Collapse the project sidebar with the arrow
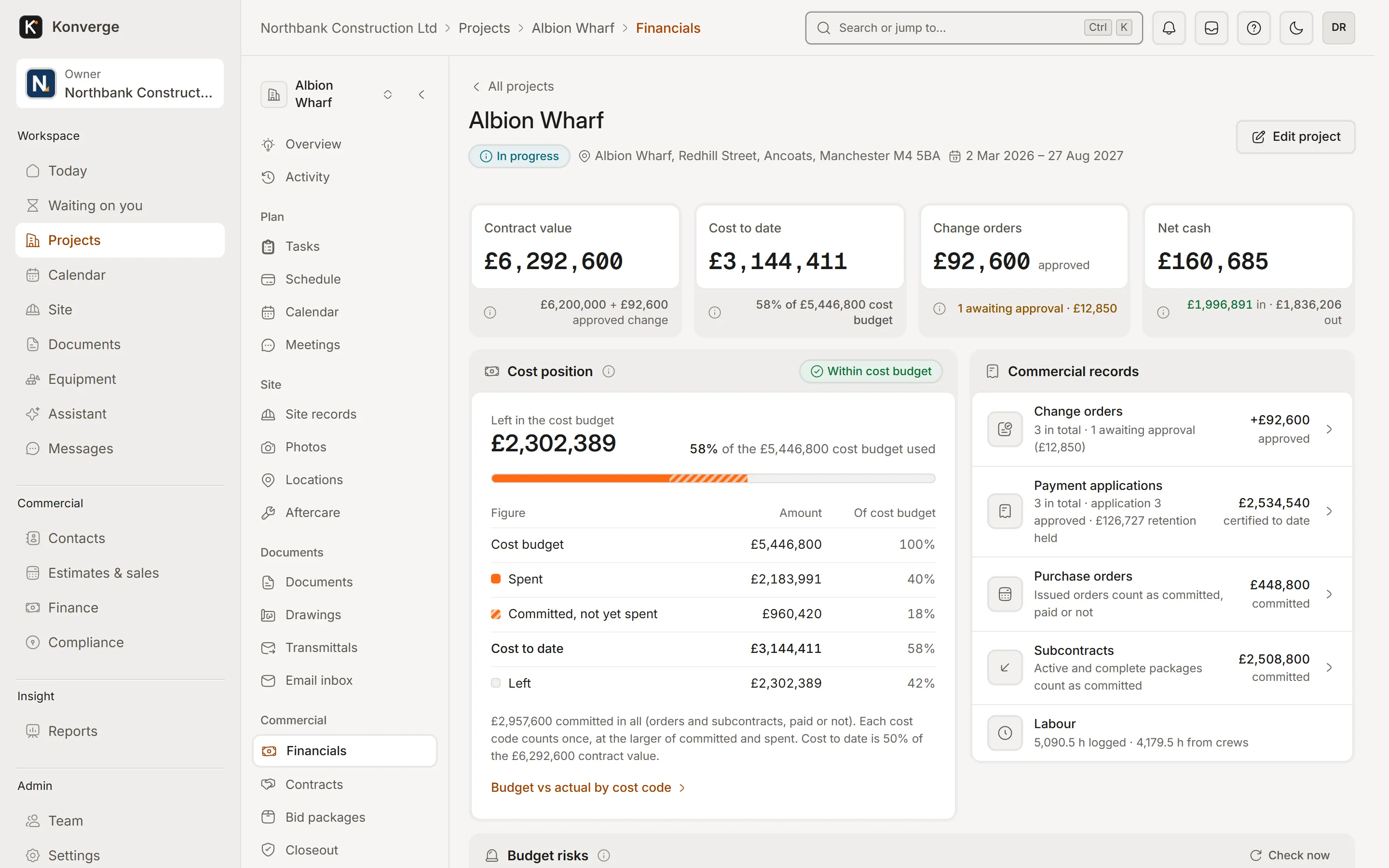Image resolution: width=1389 pixels, height=868 pixels. (x=422, y=94)
